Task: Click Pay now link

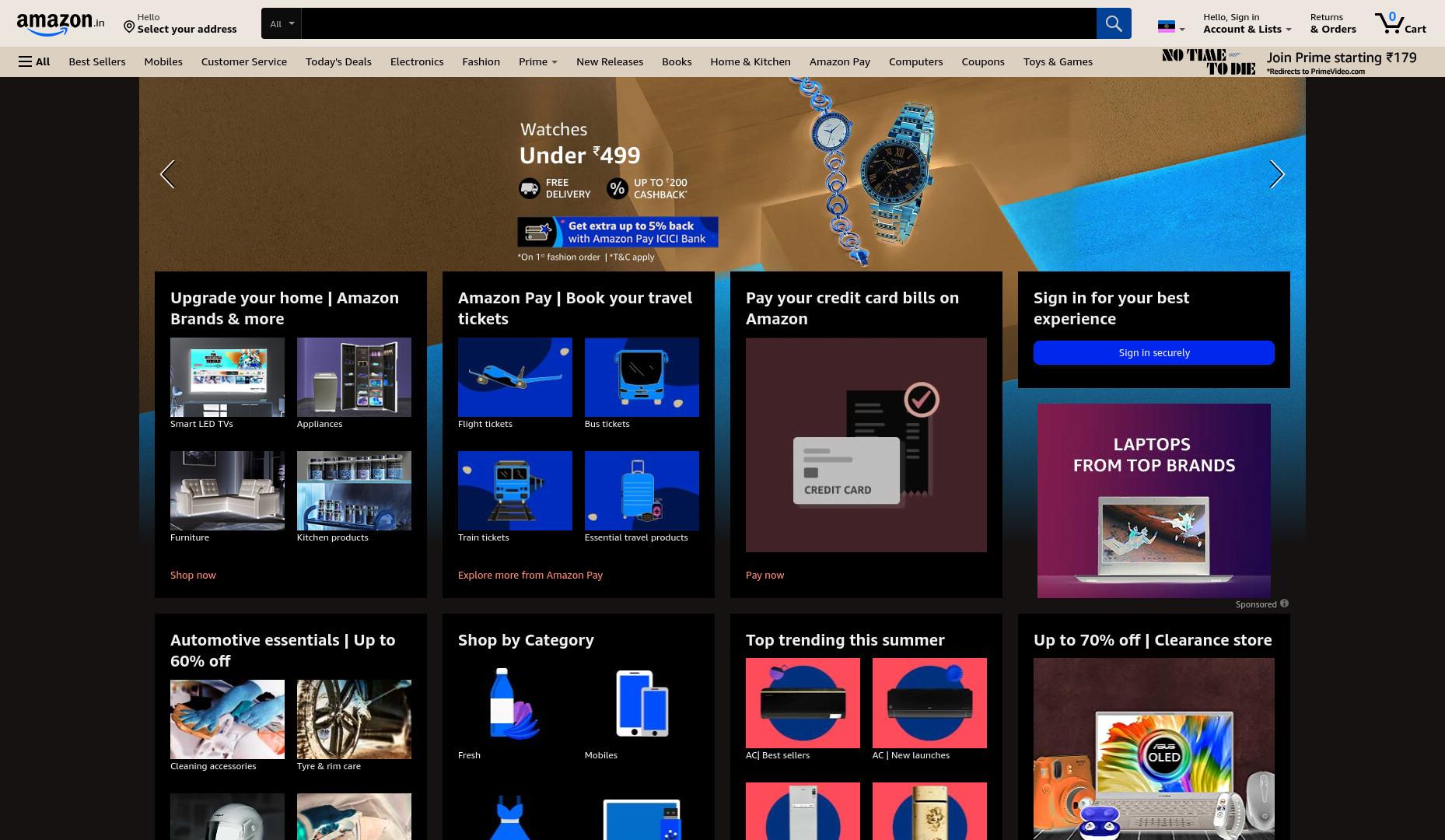Action: pyautogui.click(x=765, y=575)
